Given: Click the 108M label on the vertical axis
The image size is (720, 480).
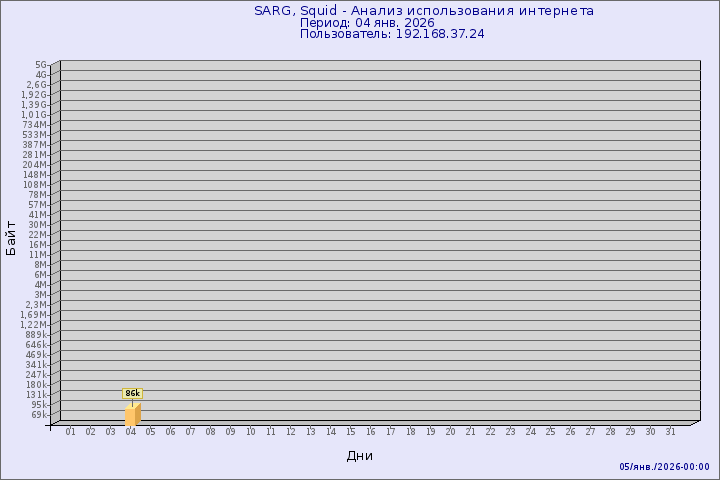Looking at the screenshot, I should point(36,184).
